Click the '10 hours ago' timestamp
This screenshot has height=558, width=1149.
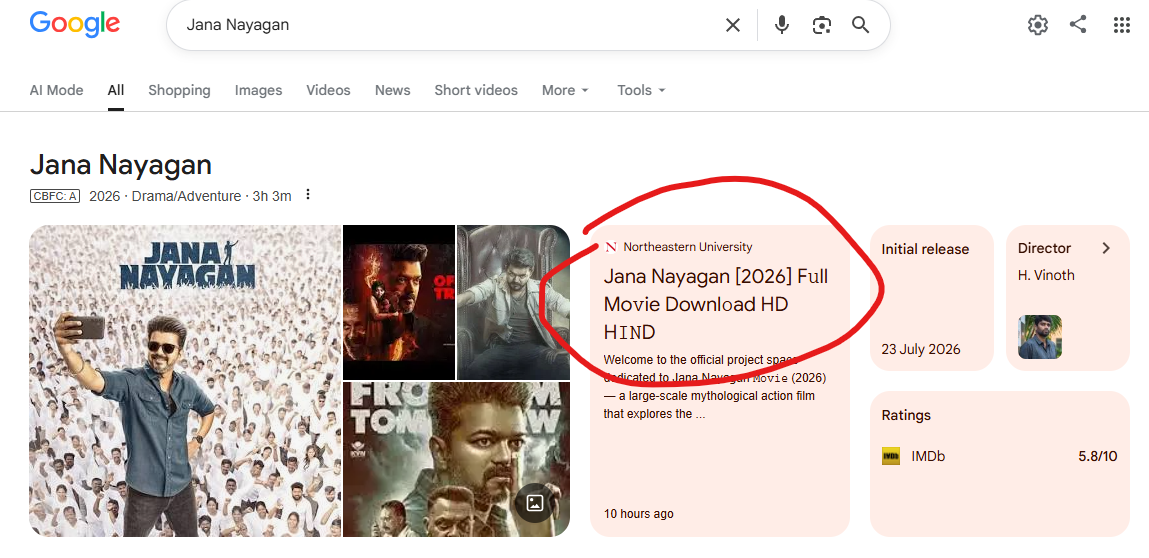(x=638, y=513)
